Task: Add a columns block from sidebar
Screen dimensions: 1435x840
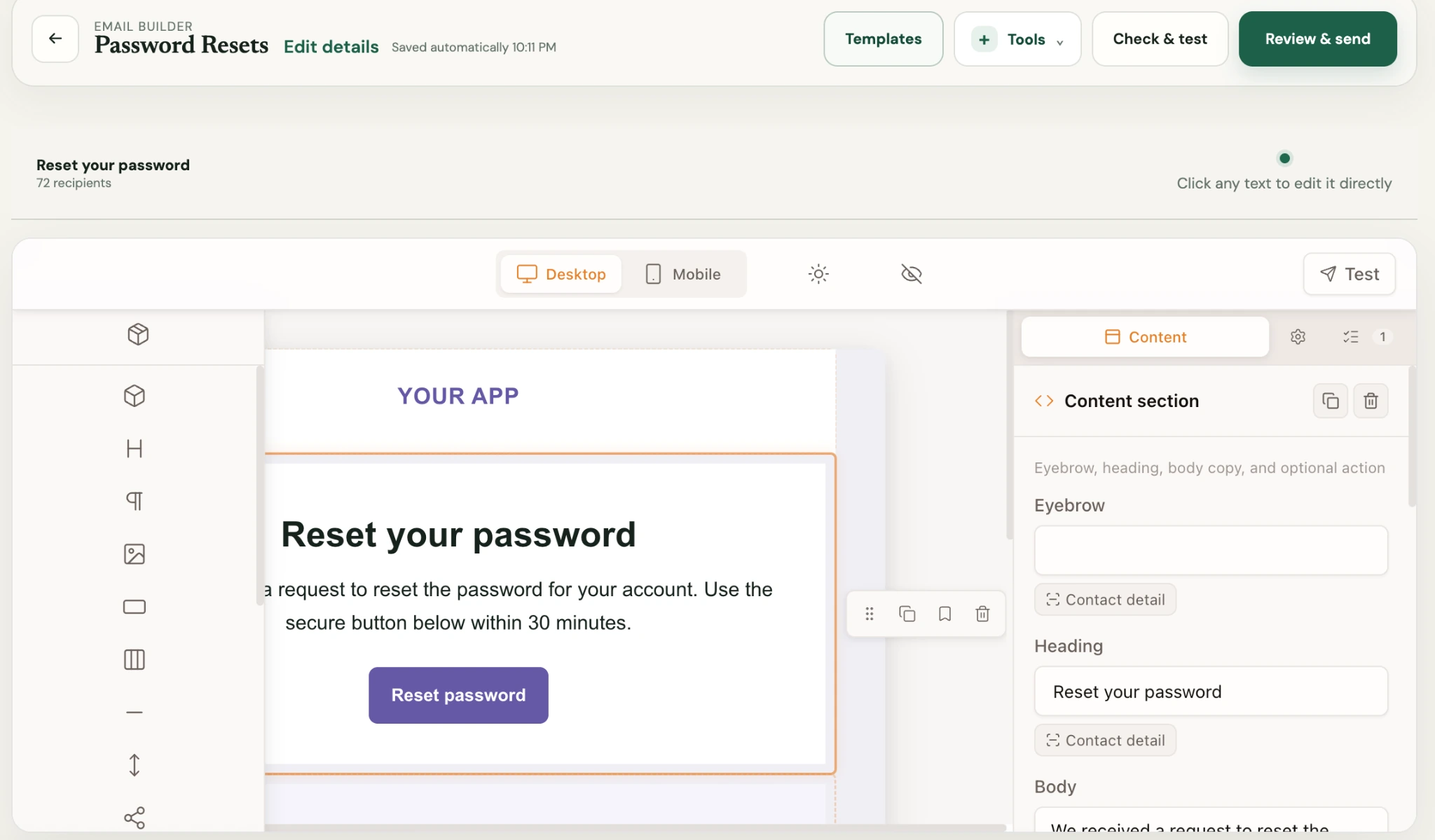Action: pyautogui.click(x=135, y=659)
